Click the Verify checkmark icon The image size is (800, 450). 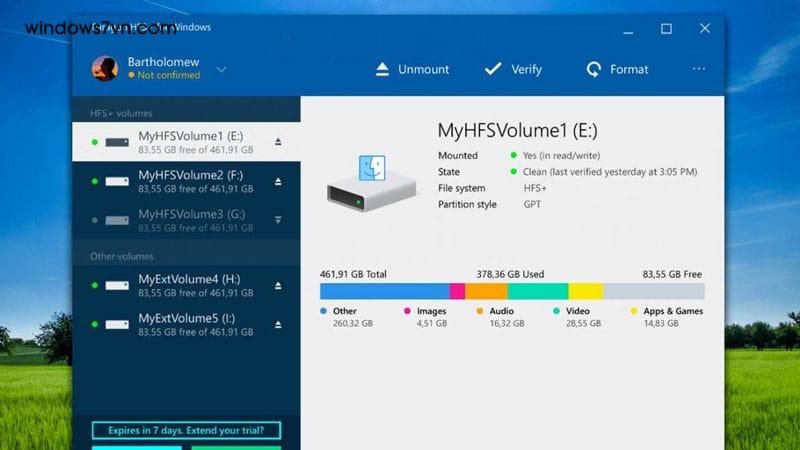[492, 69]
